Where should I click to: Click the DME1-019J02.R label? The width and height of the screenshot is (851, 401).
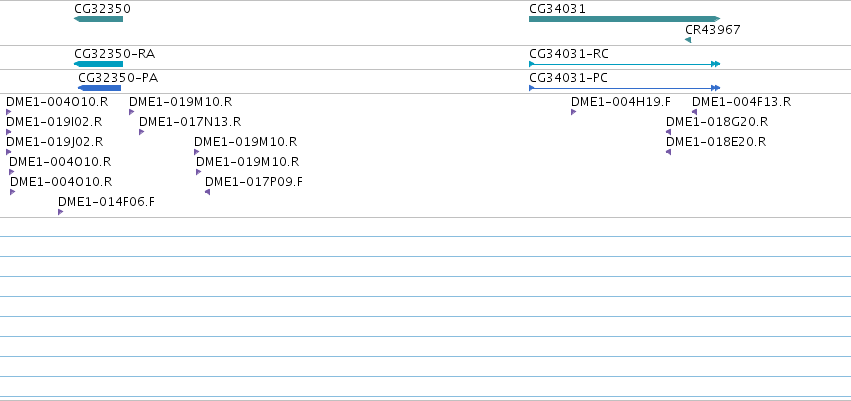(x=54, y=142)
